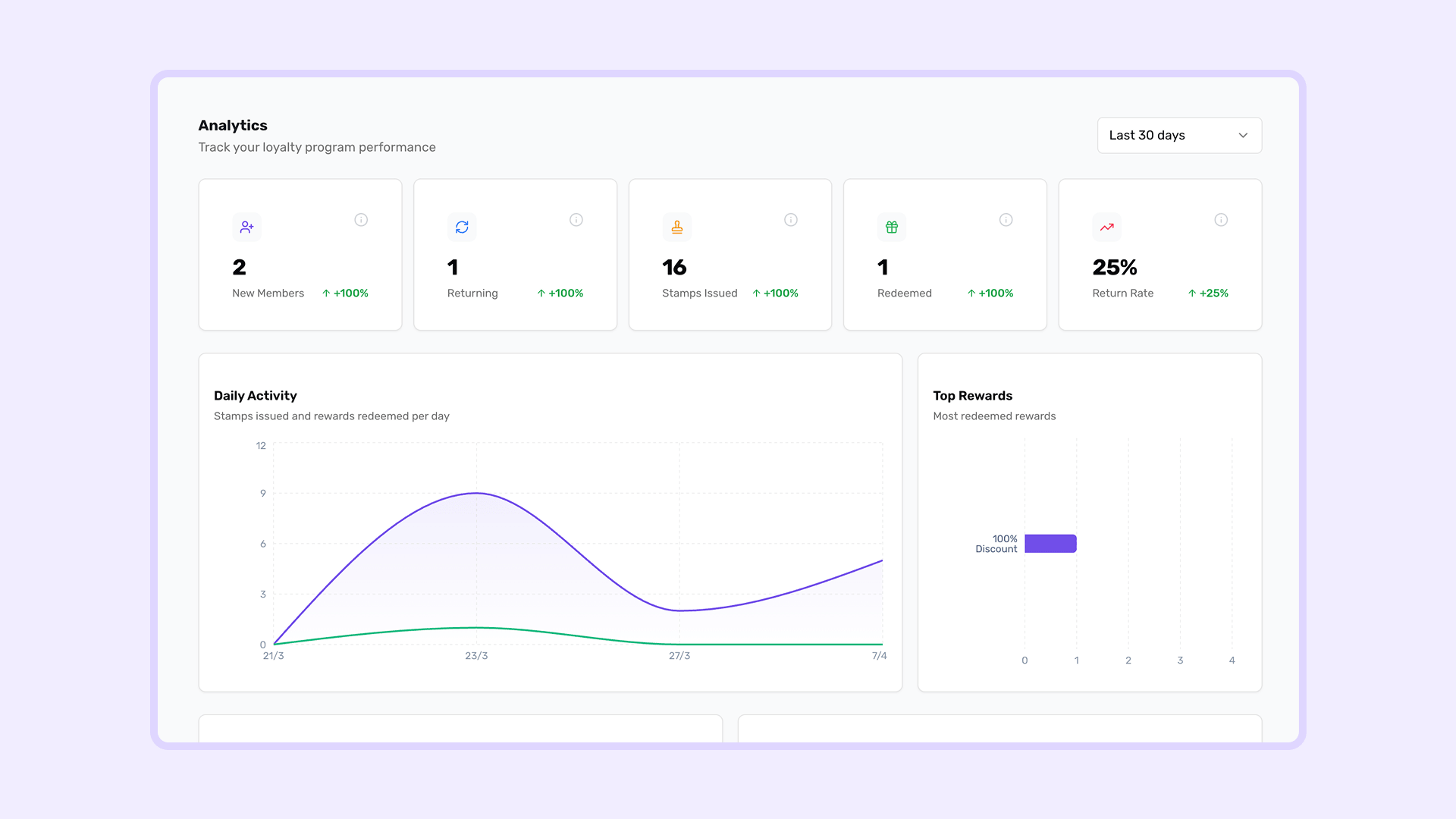
Task: Click the Stamps Issued value 16
Action: click(x=674, y=267)
